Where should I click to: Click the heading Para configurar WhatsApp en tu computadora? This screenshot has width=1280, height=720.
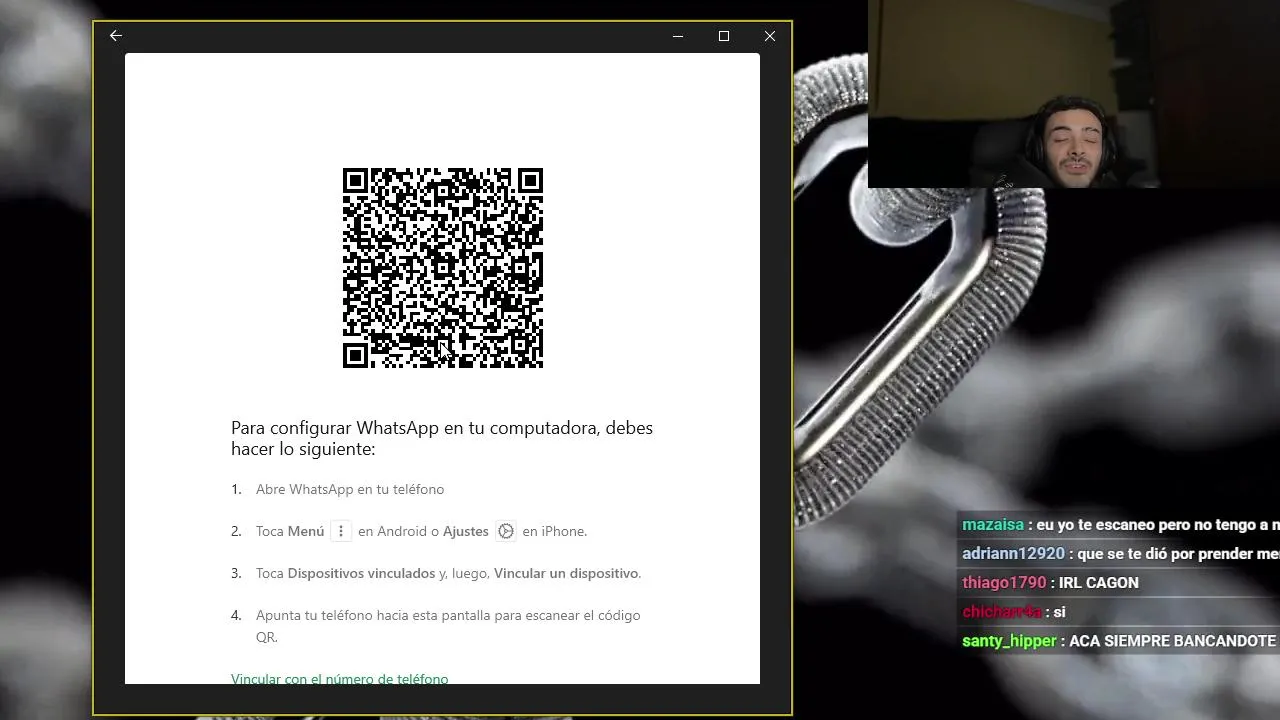point(442,438)
